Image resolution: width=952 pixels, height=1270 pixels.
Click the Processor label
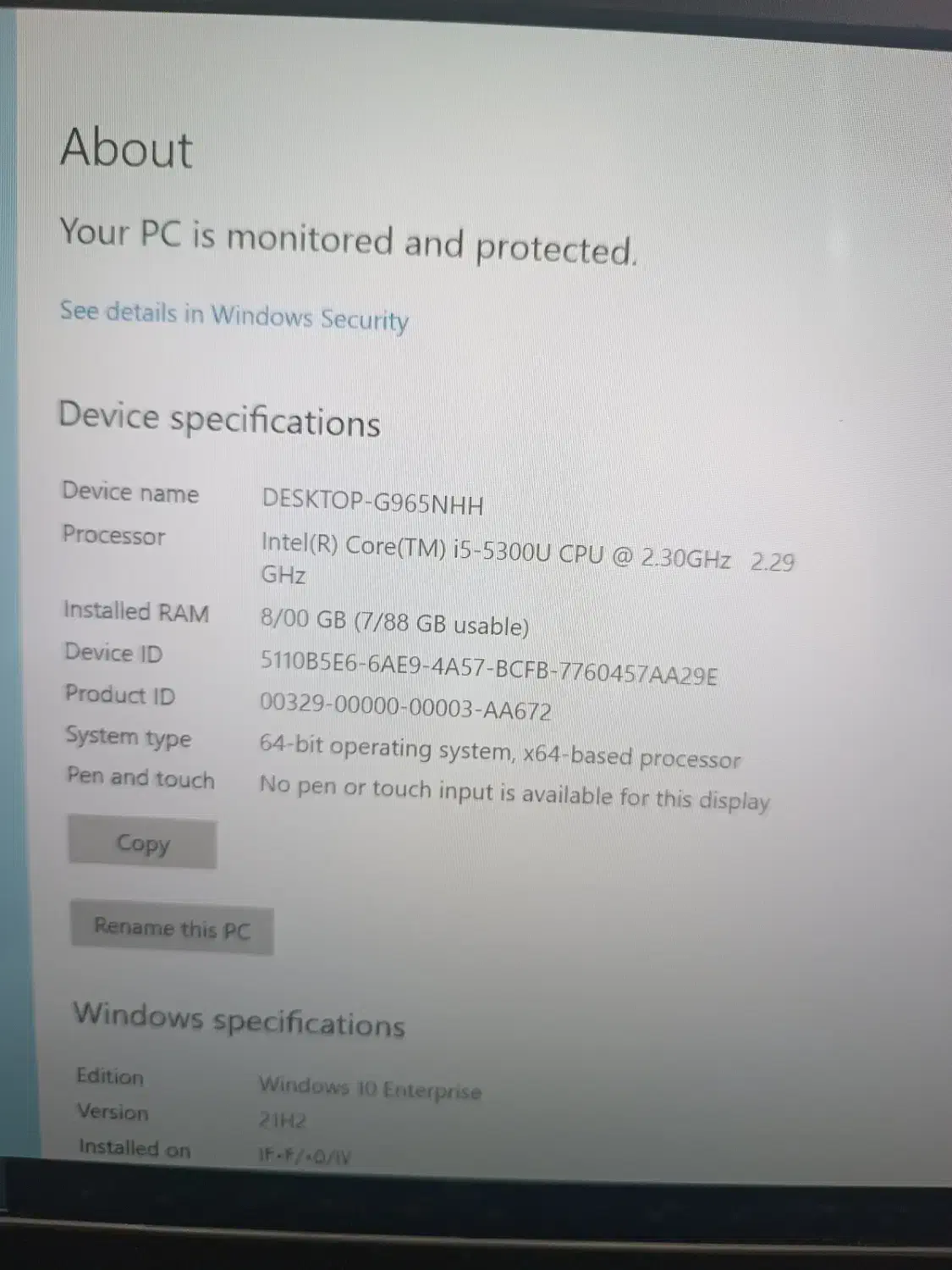[113, 535]
